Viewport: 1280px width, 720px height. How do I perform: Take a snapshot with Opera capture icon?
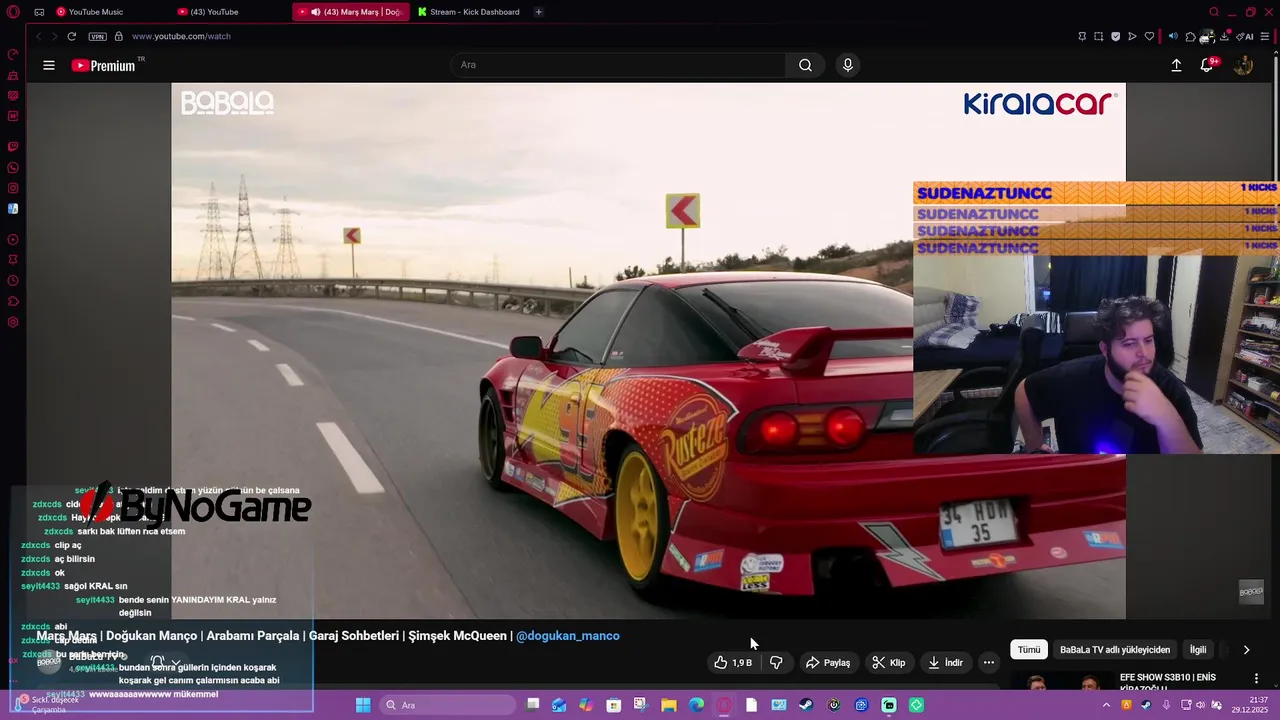1099,36
